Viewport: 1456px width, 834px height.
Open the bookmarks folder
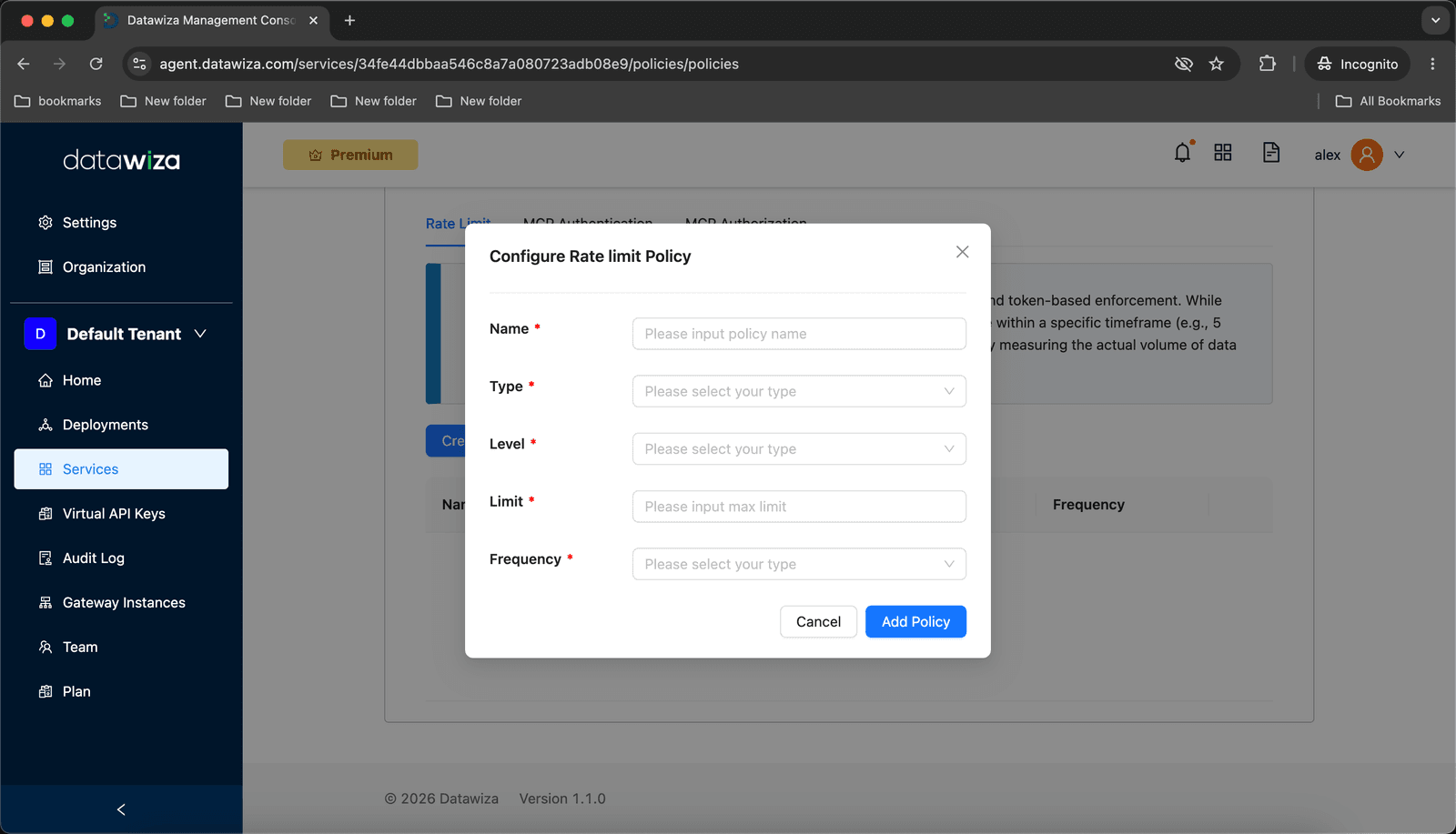[58, 101]
